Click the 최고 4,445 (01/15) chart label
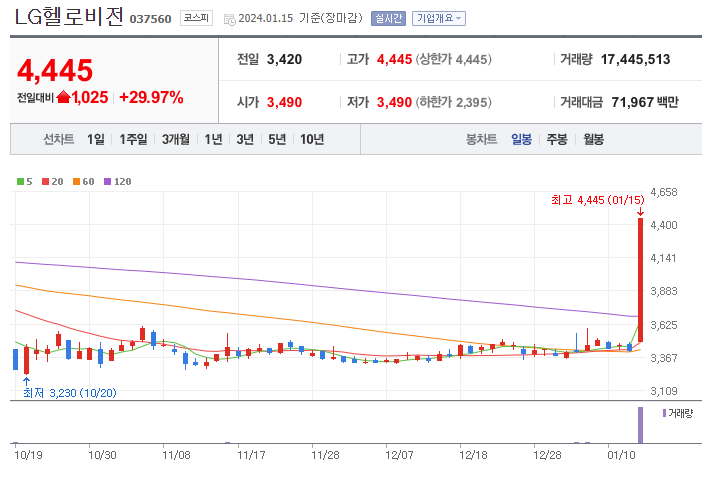Screen dimensions: 702x477 [x=597, y=200]
